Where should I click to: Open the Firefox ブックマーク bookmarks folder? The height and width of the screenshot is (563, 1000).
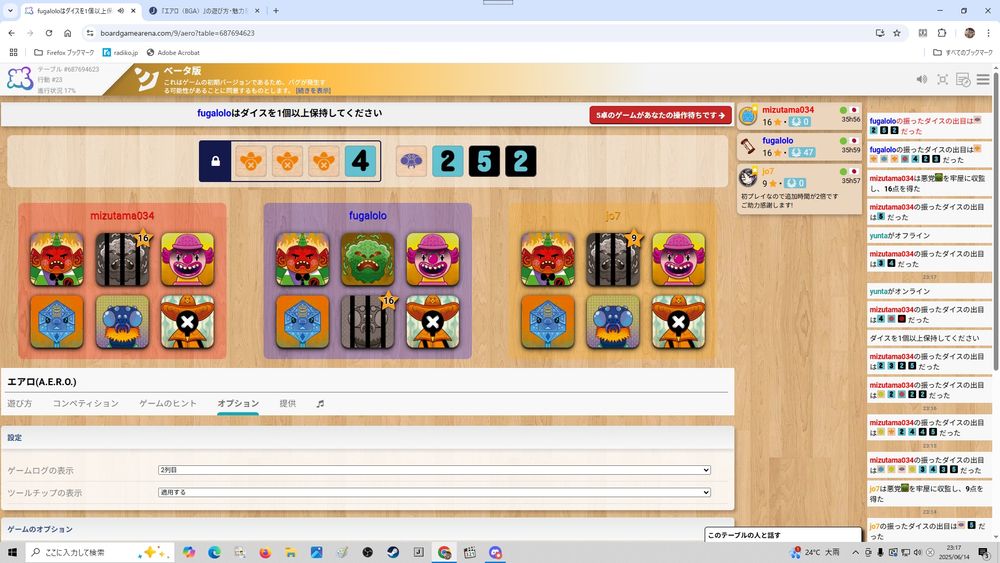click(64, 52)
